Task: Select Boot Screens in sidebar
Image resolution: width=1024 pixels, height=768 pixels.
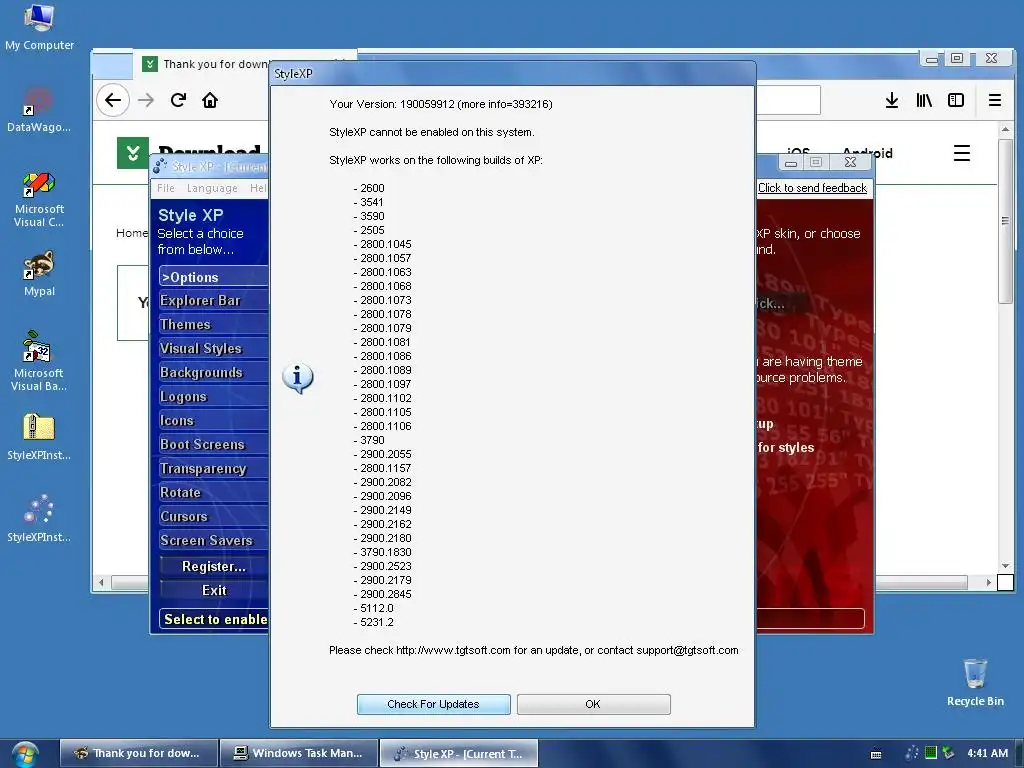Action: point(214,444)
